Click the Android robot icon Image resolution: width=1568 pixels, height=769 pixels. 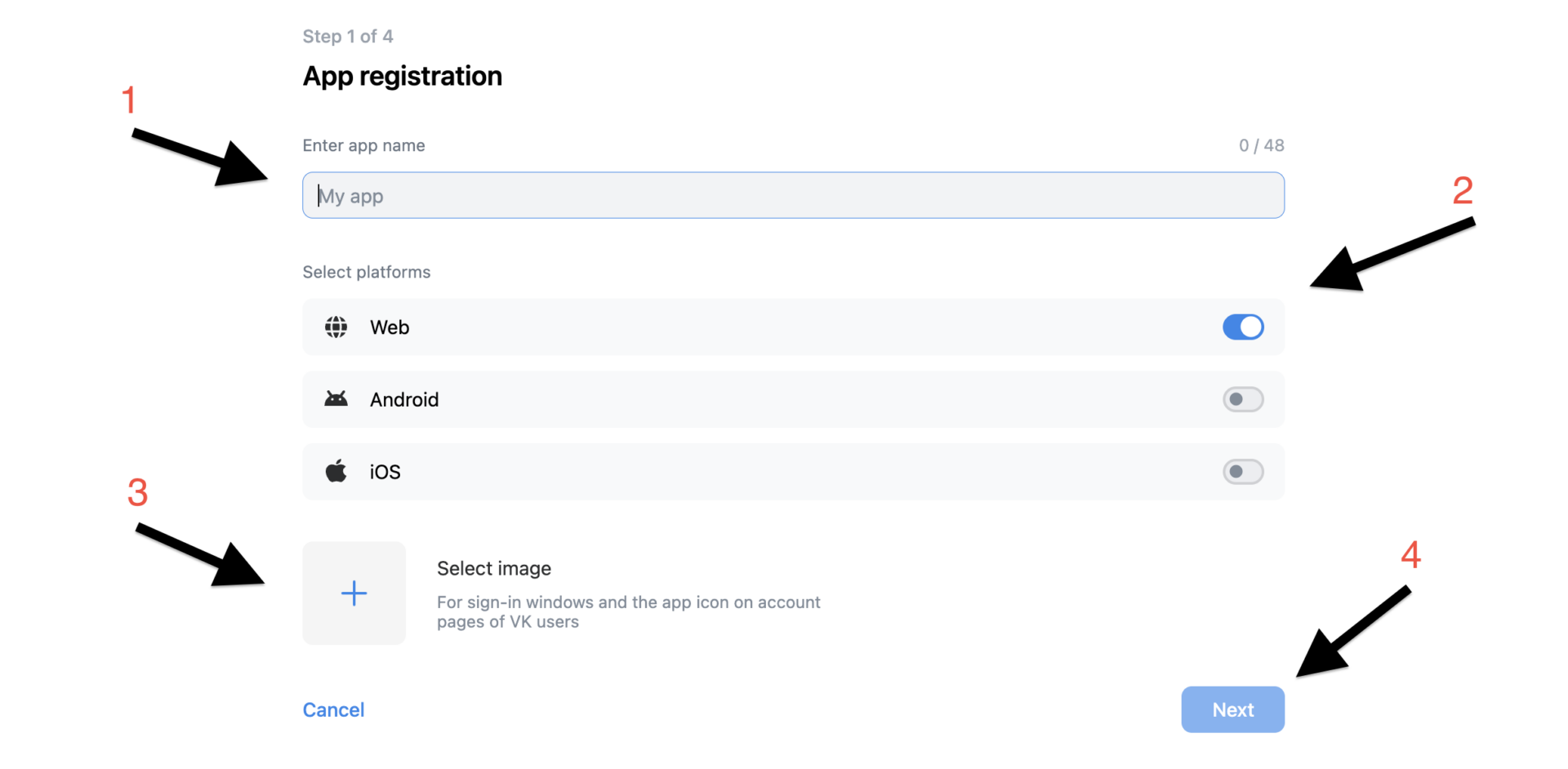click(336, 399)
